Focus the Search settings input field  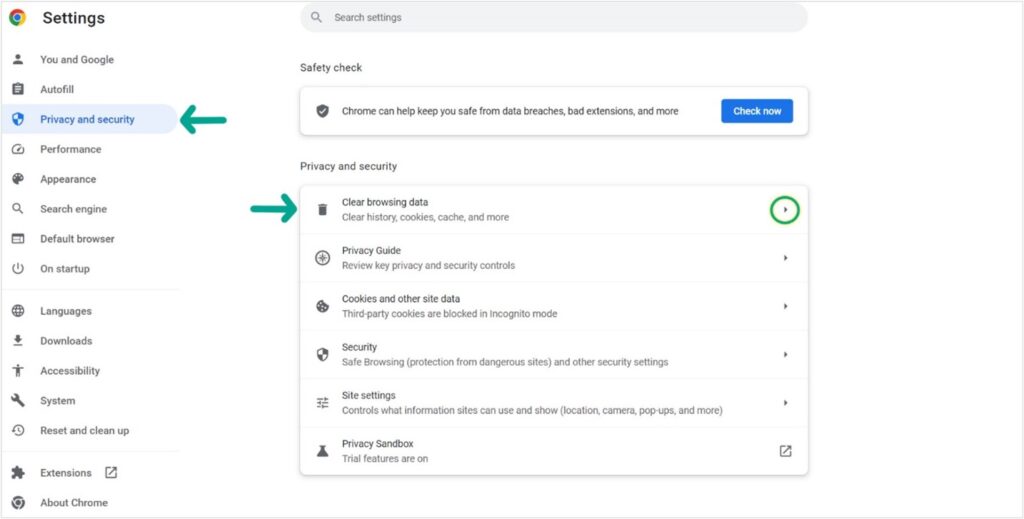click(554, 18)
